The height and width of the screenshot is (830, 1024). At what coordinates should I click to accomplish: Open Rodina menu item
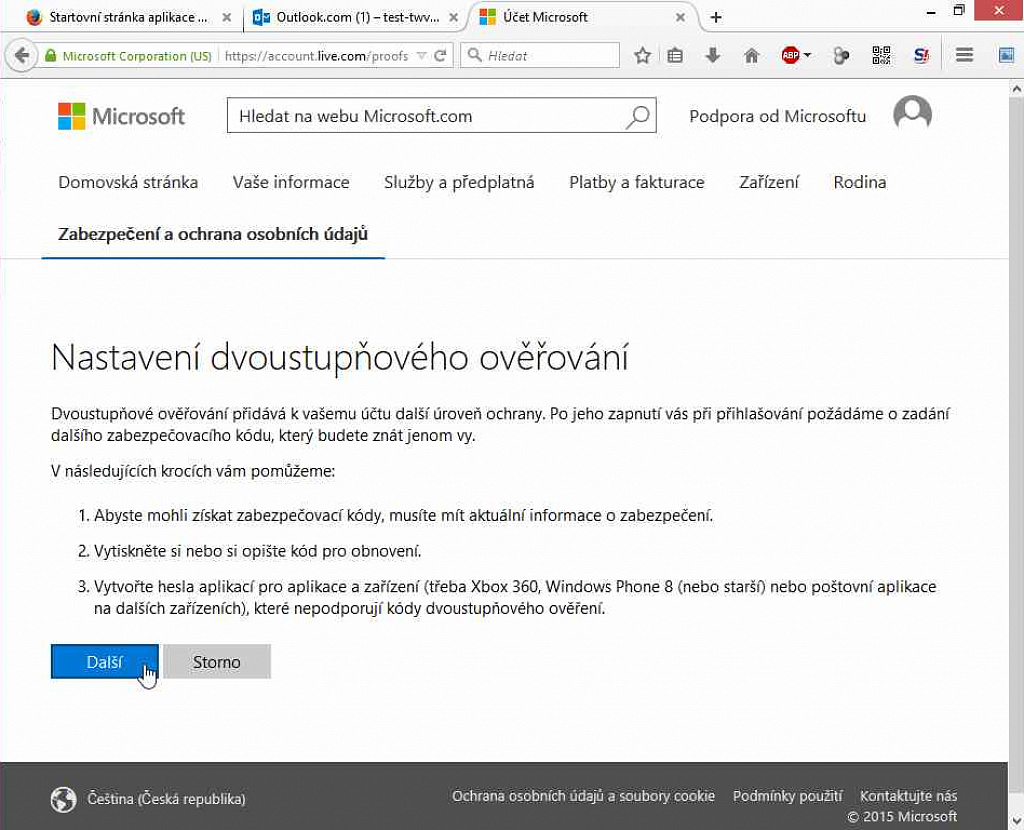pyautogui.click(x=859, y=182)
